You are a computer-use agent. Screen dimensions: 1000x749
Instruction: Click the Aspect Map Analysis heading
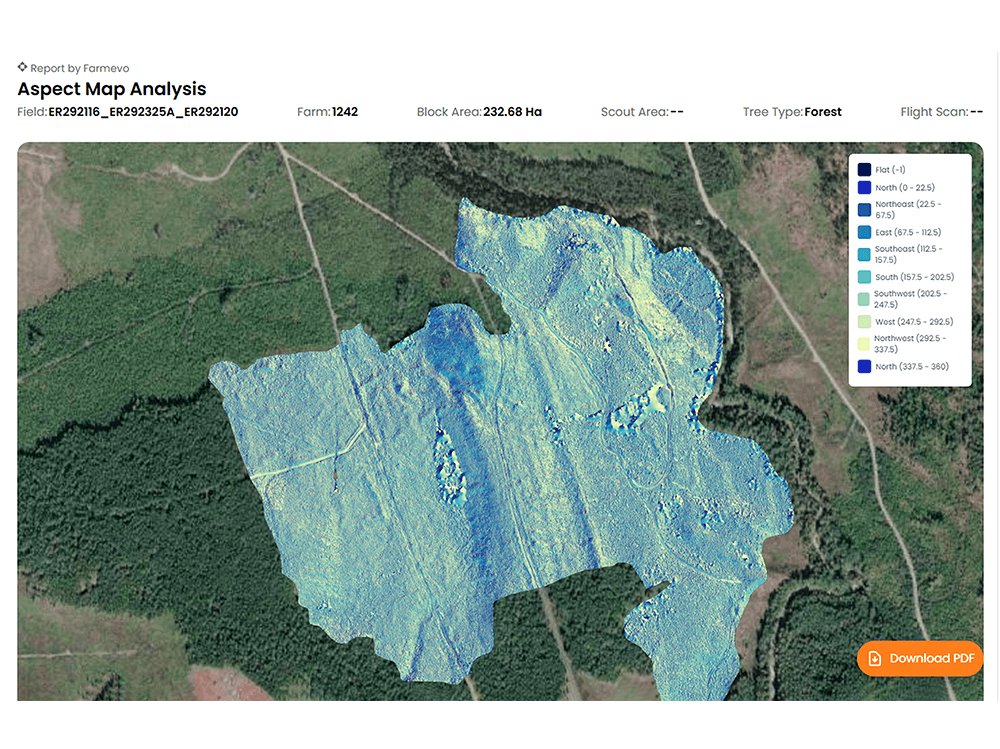(x=112, y=89)
